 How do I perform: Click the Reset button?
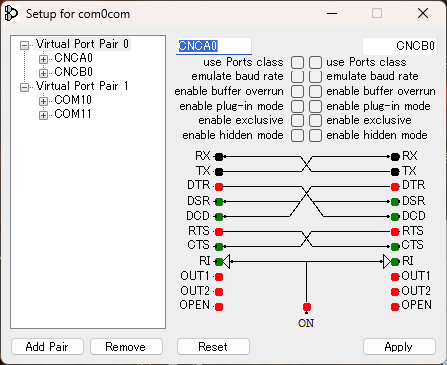213,347
